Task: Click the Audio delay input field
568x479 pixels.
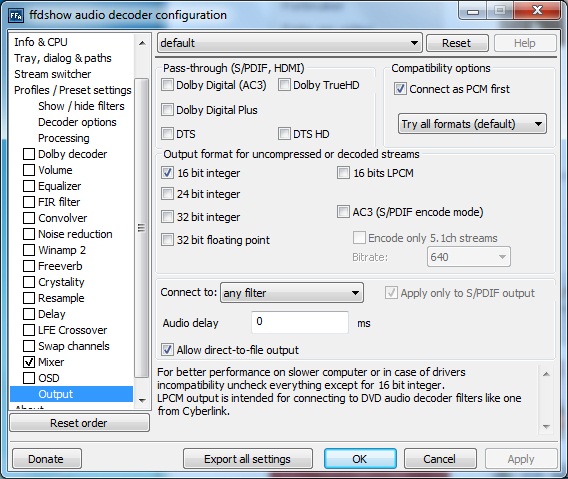Action: (300, 322)
